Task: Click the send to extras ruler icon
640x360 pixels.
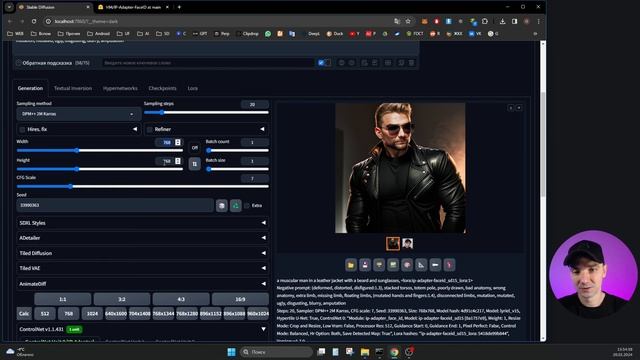Action: [421, 265]
